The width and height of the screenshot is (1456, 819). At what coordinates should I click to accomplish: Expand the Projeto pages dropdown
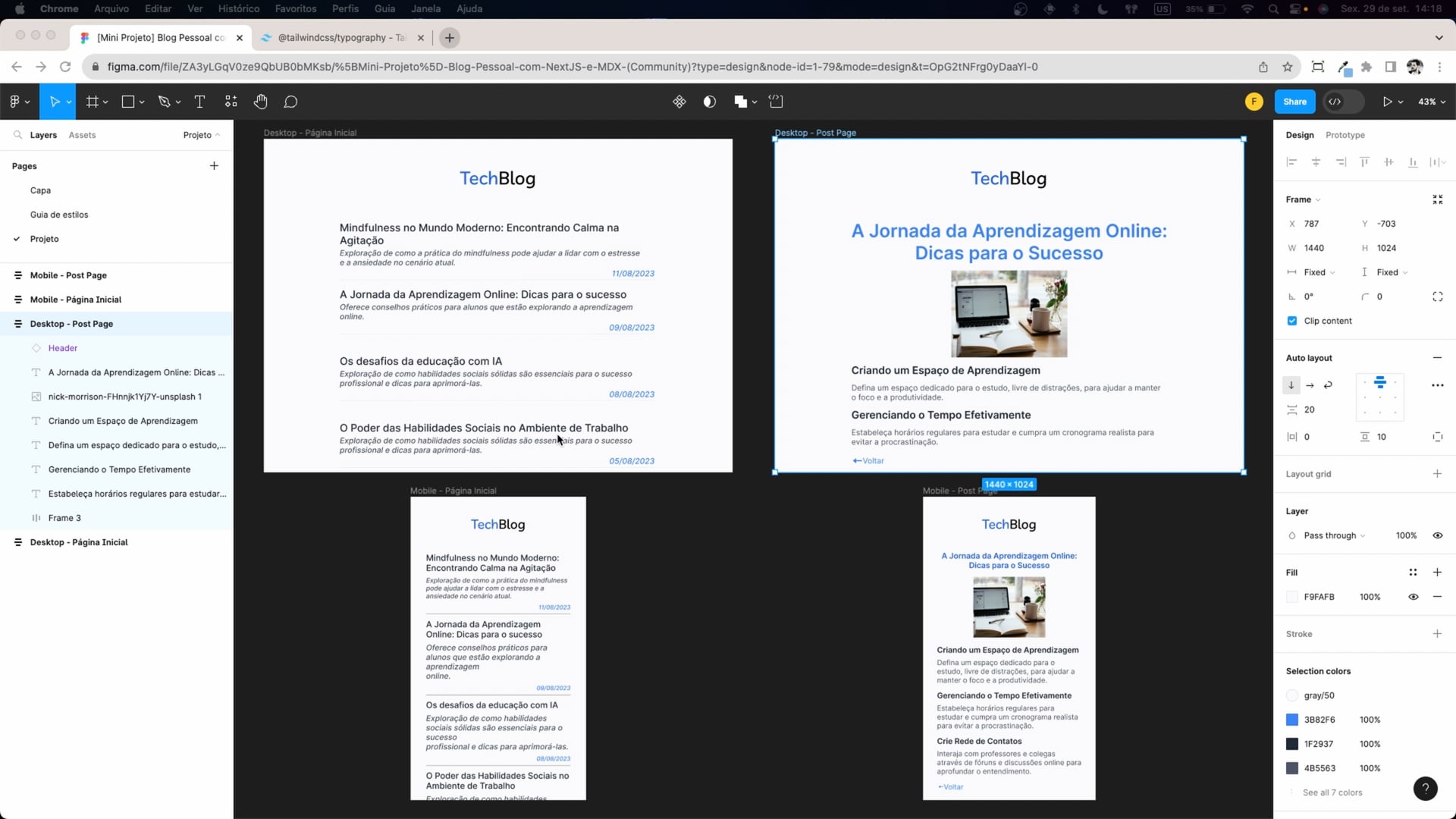point(201,135)
